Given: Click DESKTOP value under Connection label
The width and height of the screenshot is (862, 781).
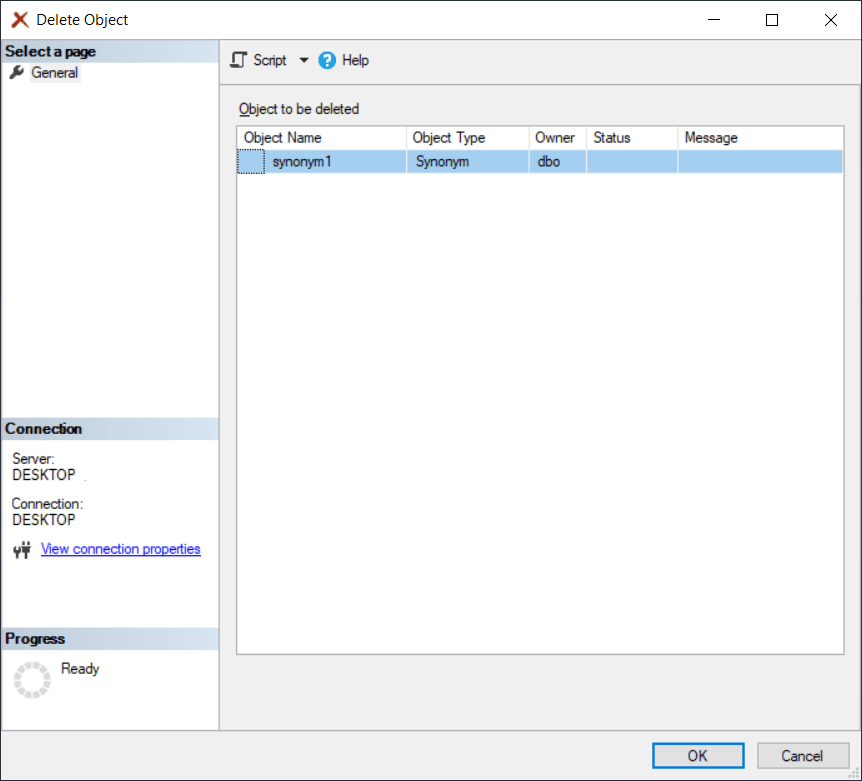Looking at the screenshot, I should tap(43, 519).
